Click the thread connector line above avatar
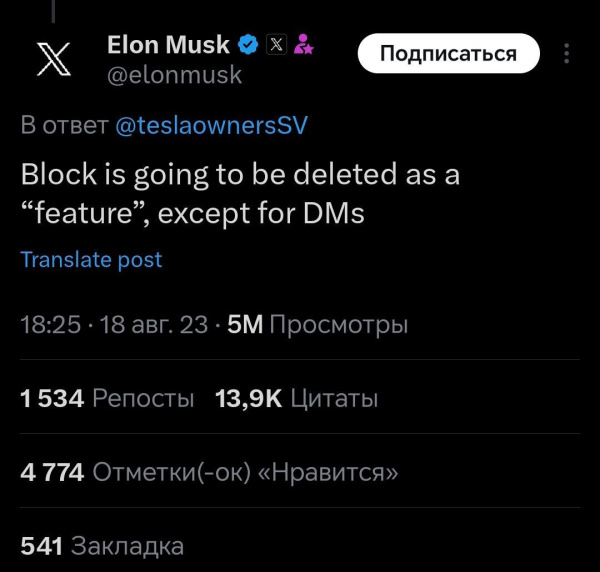The width and height of the screenshot is (600, 572). click(x=52, y=10)
